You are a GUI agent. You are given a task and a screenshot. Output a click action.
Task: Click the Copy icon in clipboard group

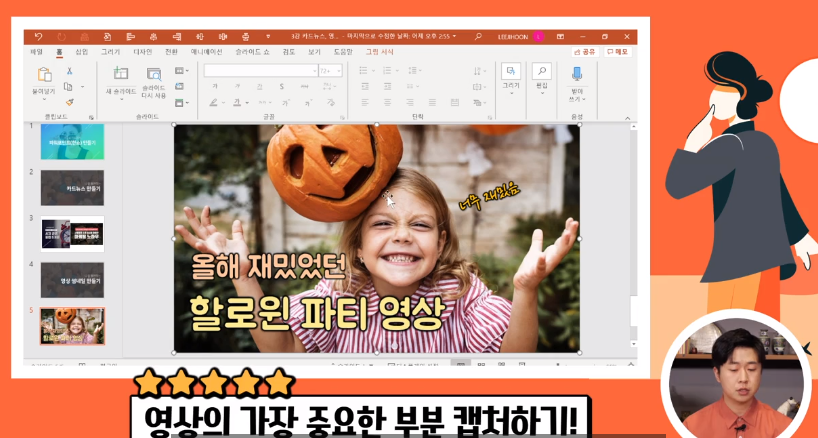[68, 87]
